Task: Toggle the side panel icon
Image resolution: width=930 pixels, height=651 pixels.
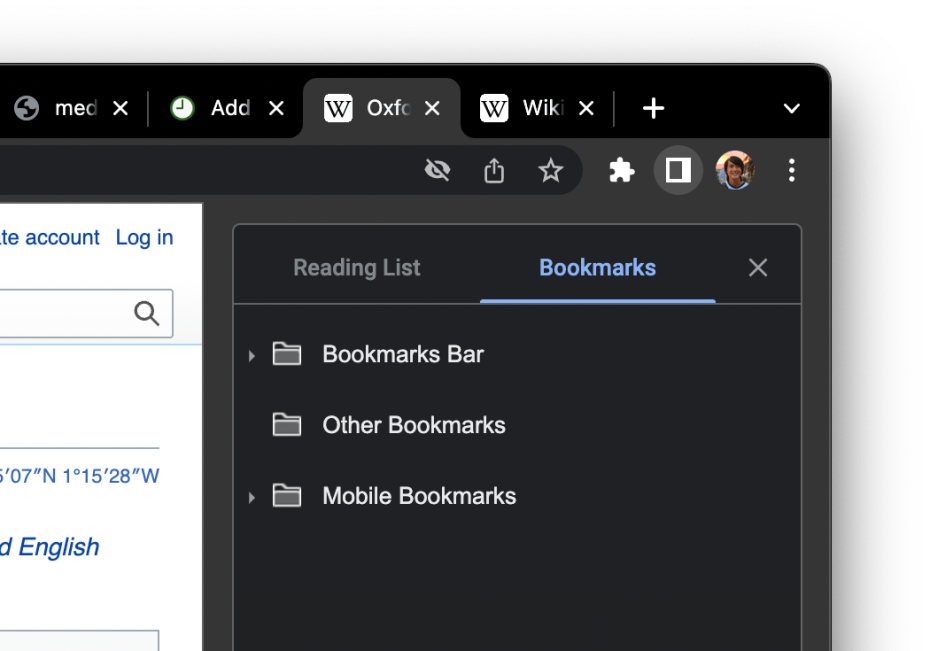Action: click(678, 171)
